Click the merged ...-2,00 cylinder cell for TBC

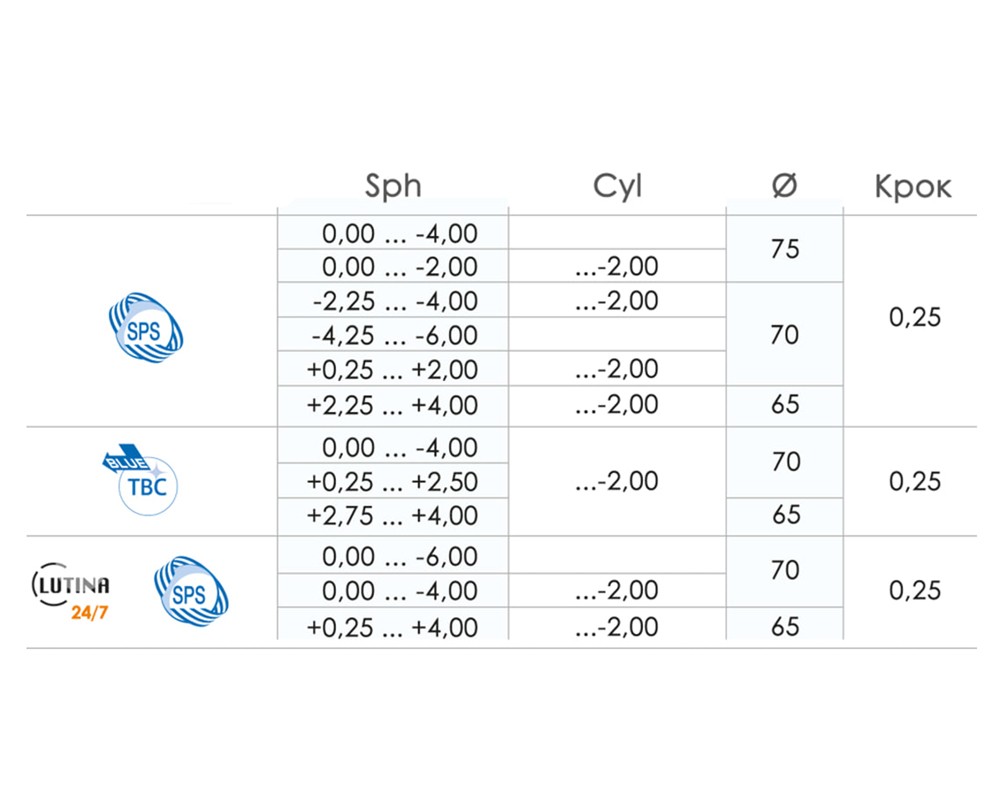[x=617, y=481]
